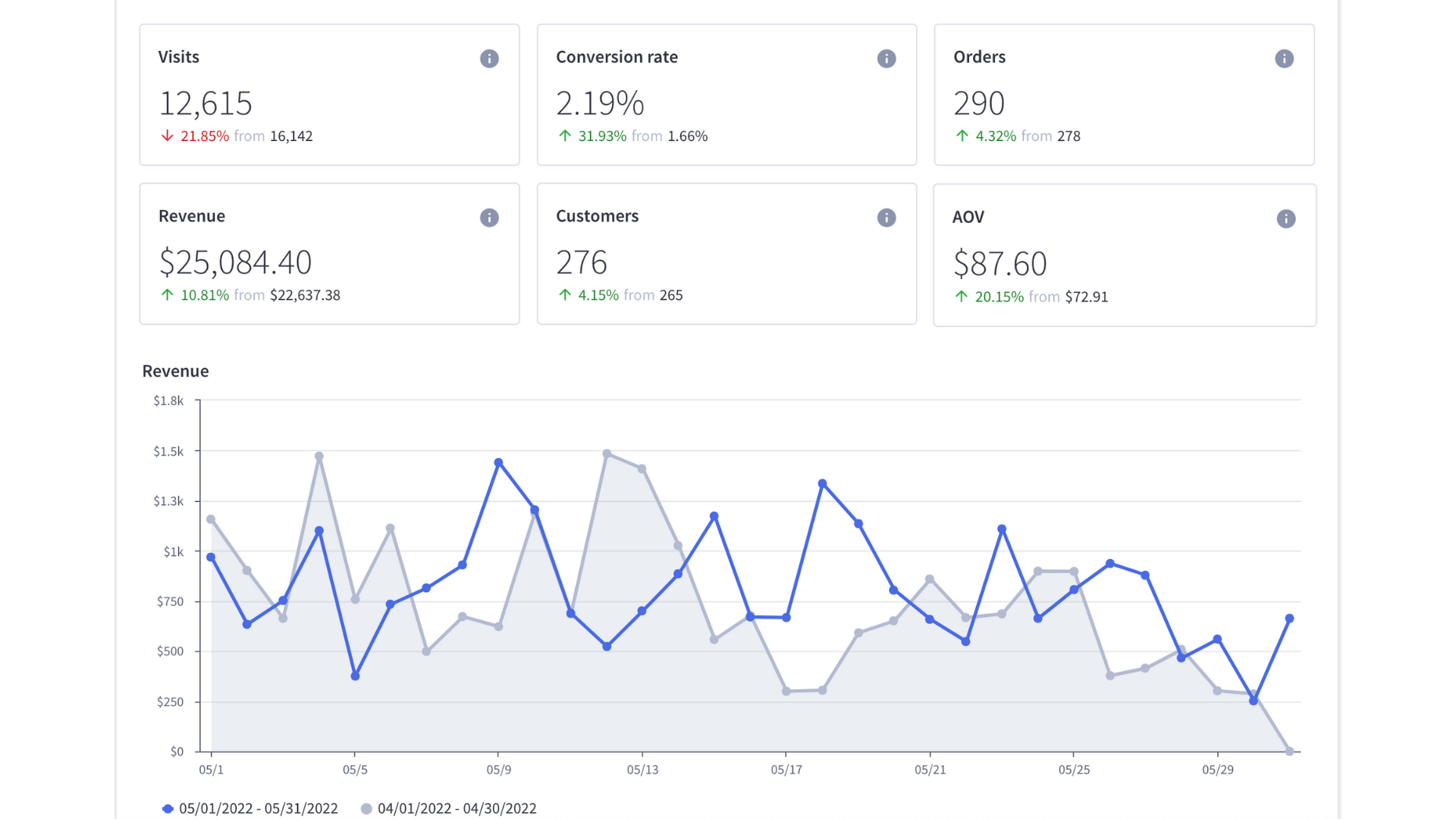This screenshot has height=819, width=1456.
Task: Click the green up arrow under Orders
Action: click(x=962, y=136)
